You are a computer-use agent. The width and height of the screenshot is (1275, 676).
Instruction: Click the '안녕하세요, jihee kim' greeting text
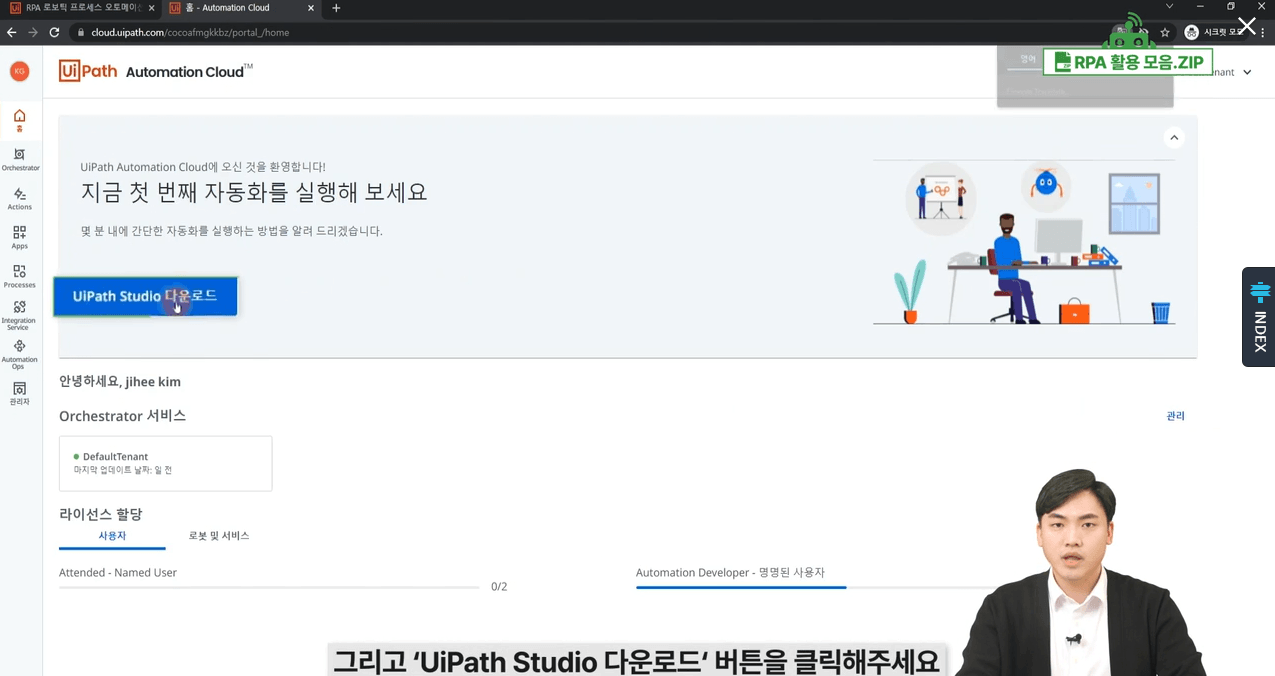(120, 382)
